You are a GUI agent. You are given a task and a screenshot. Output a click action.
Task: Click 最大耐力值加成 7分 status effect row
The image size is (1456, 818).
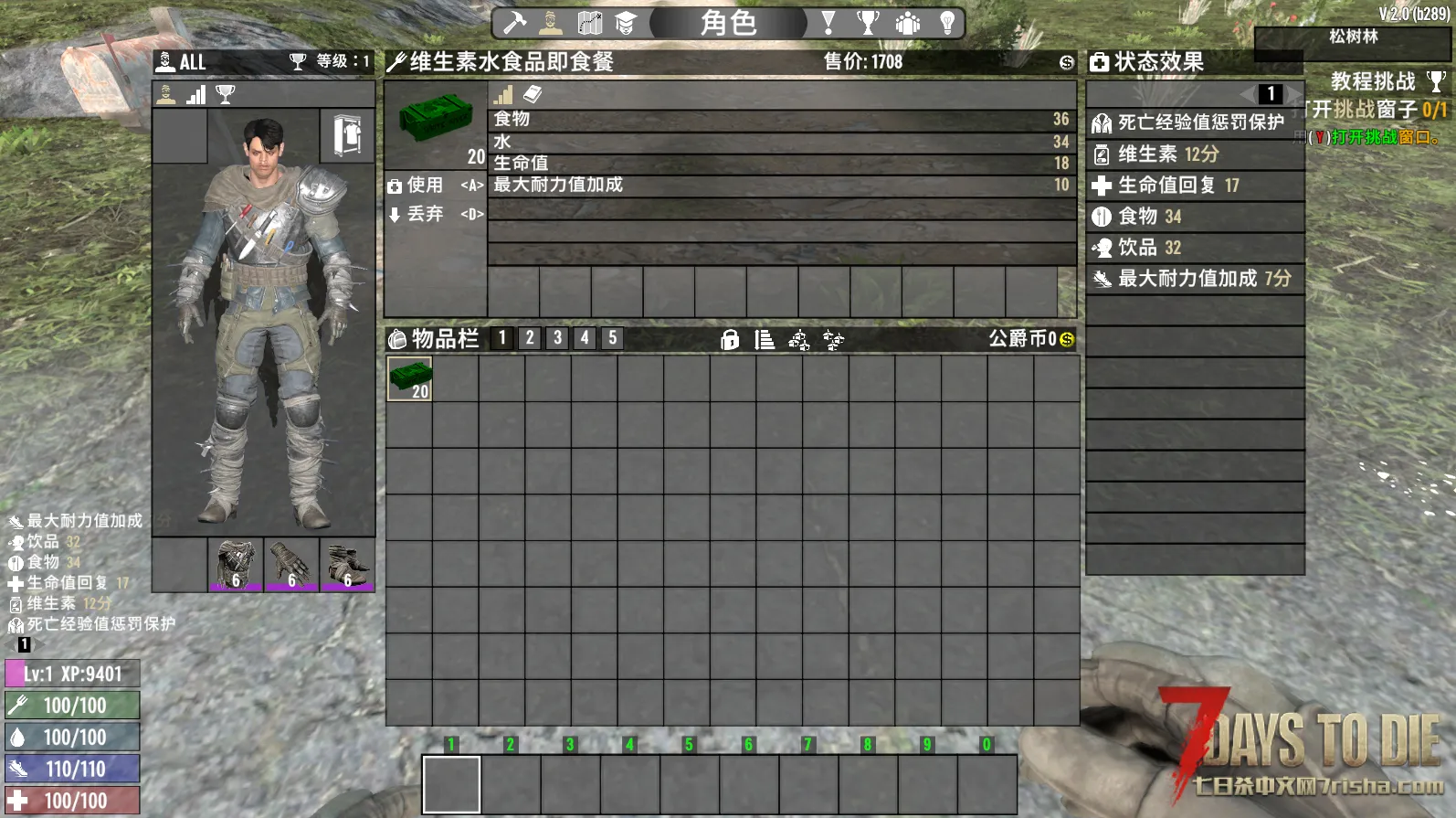coord(1195,279)
